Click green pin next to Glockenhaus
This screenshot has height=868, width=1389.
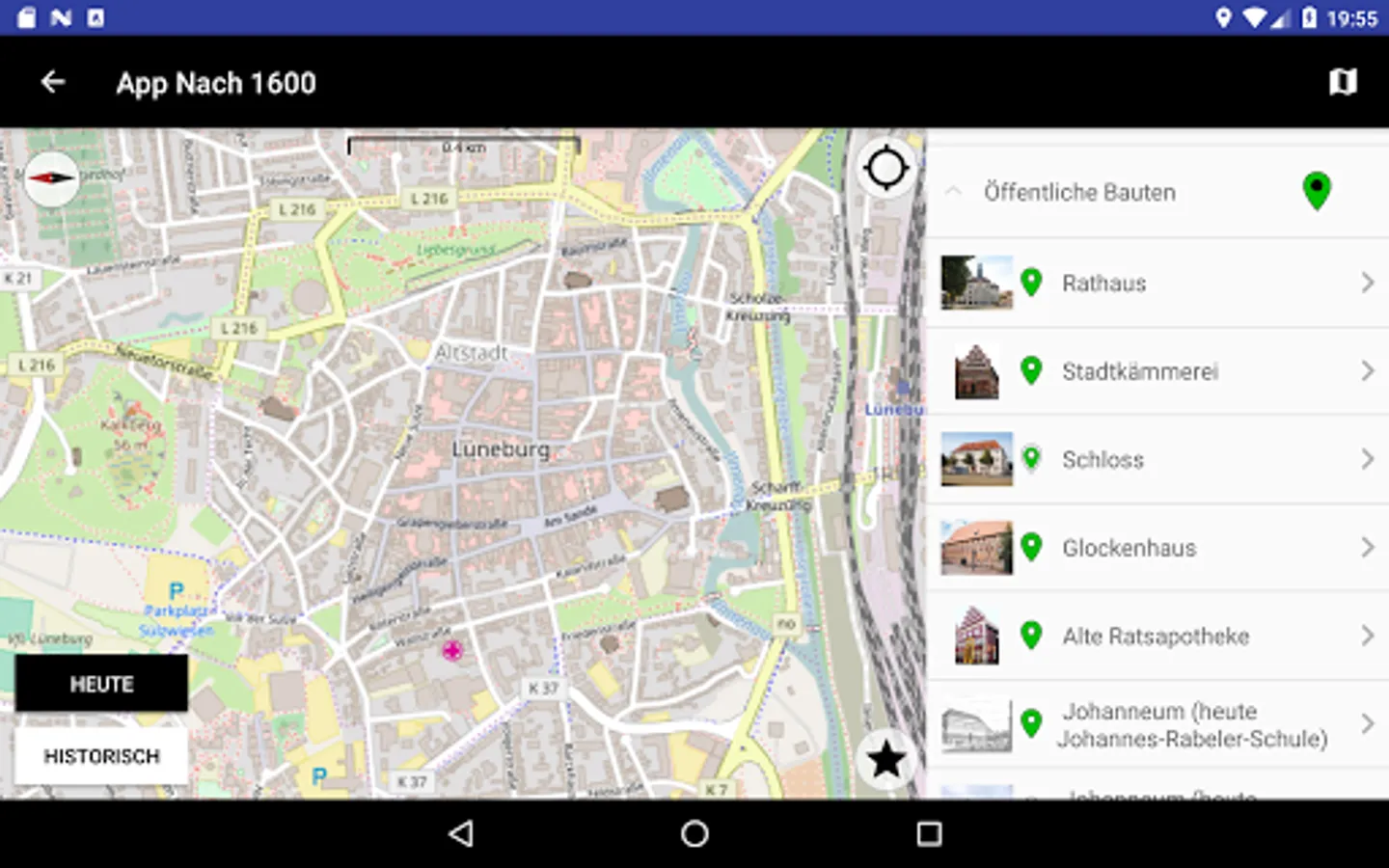[x=1031, y=547]
